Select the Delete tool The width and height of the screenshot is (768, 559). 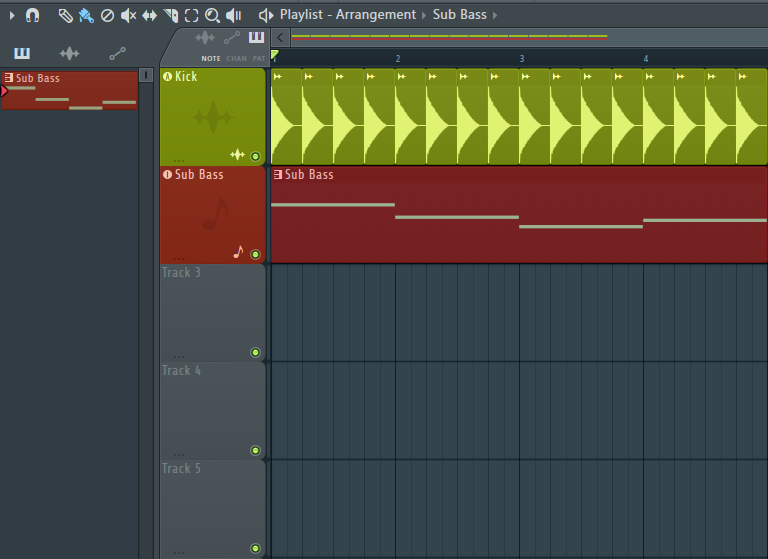coord(107,16)
